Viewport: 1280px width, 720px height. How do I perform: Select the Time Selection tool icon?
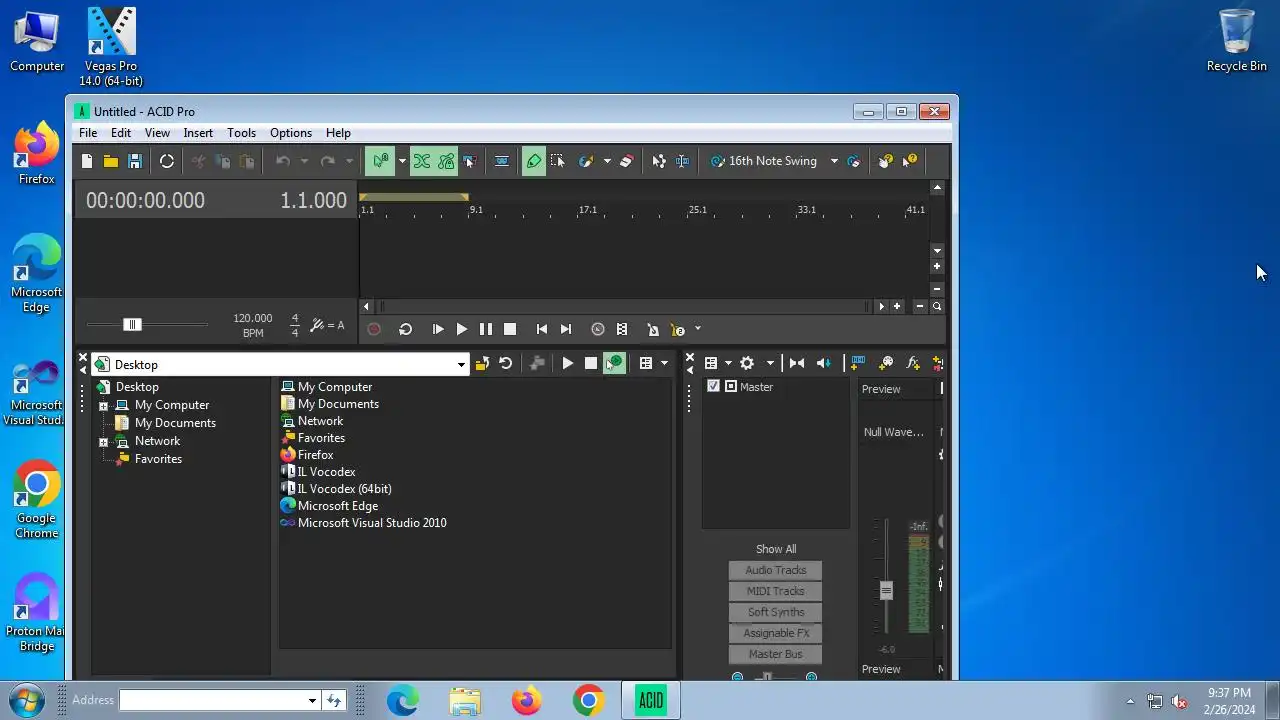tap(682, 161)
